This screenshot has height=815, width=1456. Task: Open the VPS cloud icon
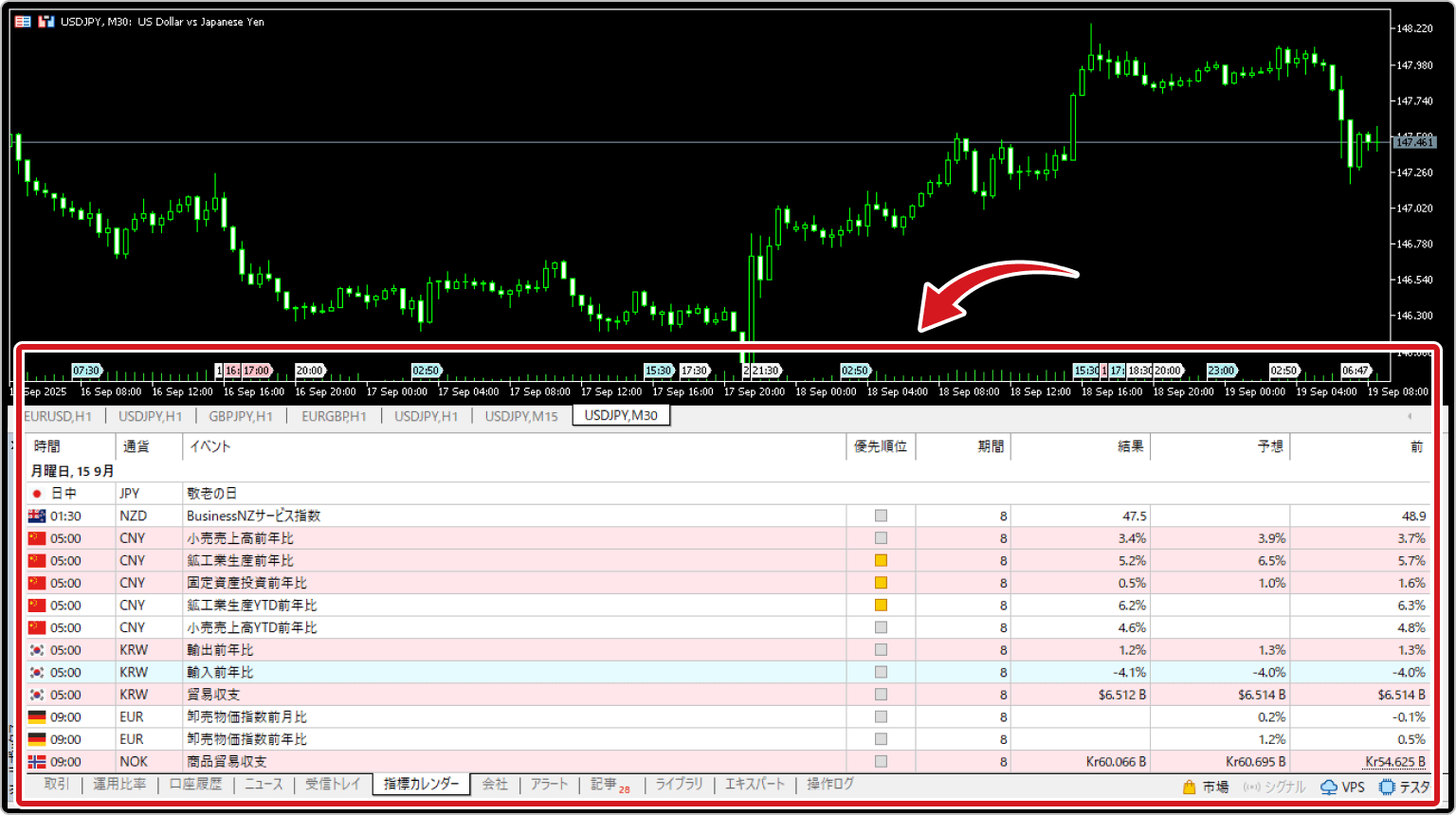[x=1329, y=787]
